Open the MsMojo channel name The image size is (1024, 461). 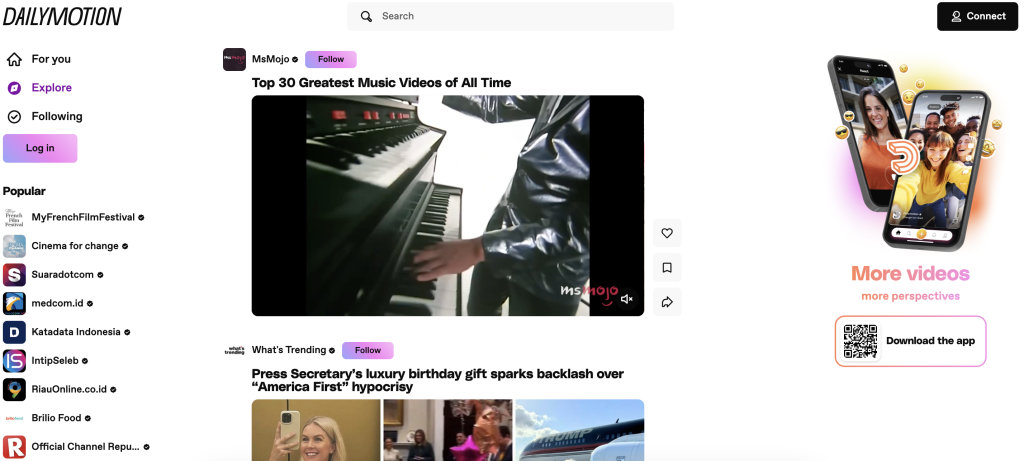point(270,59)
